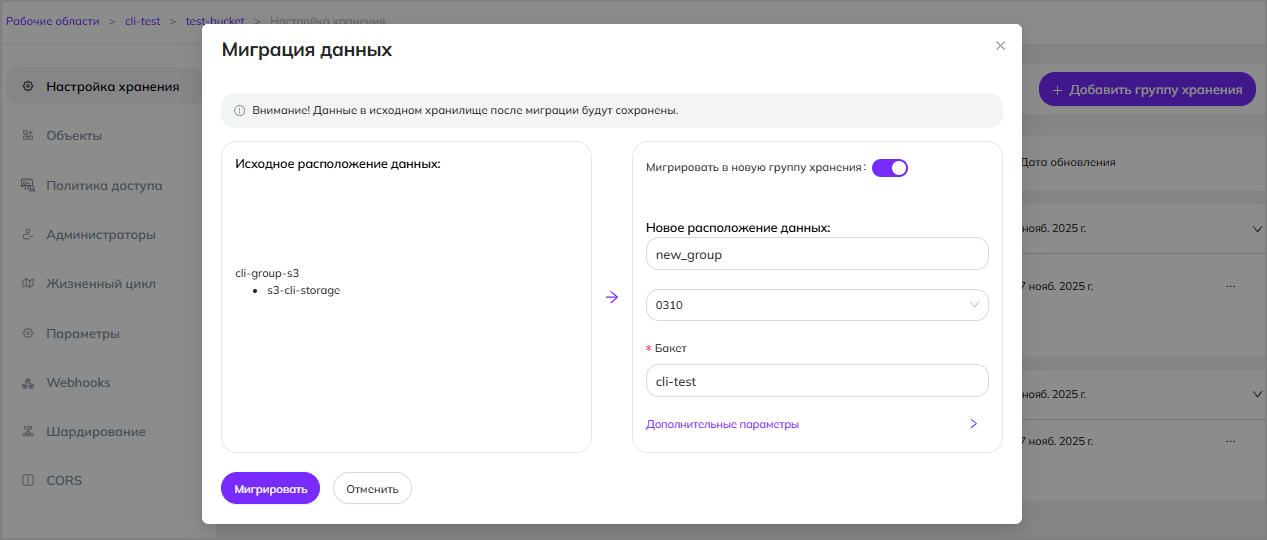Click the Администраторы sidebar icon
The width and height of the screenshot is (1267, 540).
[x=28, y=235]
